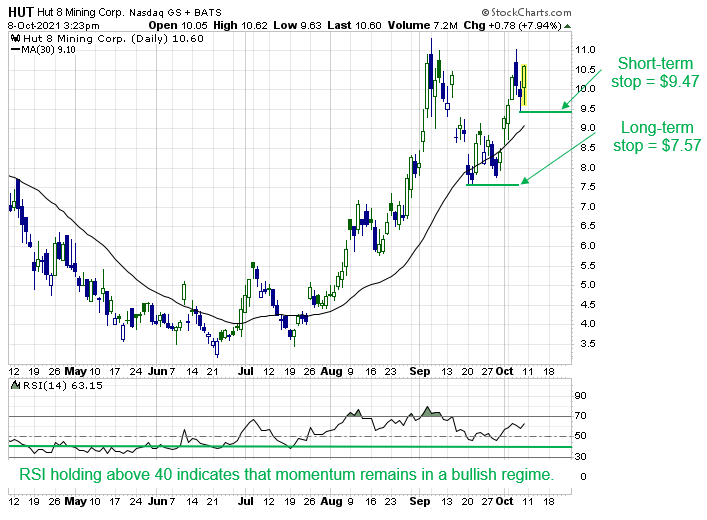707x520 pixels.
Task: Click the Last 10.60 value
Action: tap(354, 25)
